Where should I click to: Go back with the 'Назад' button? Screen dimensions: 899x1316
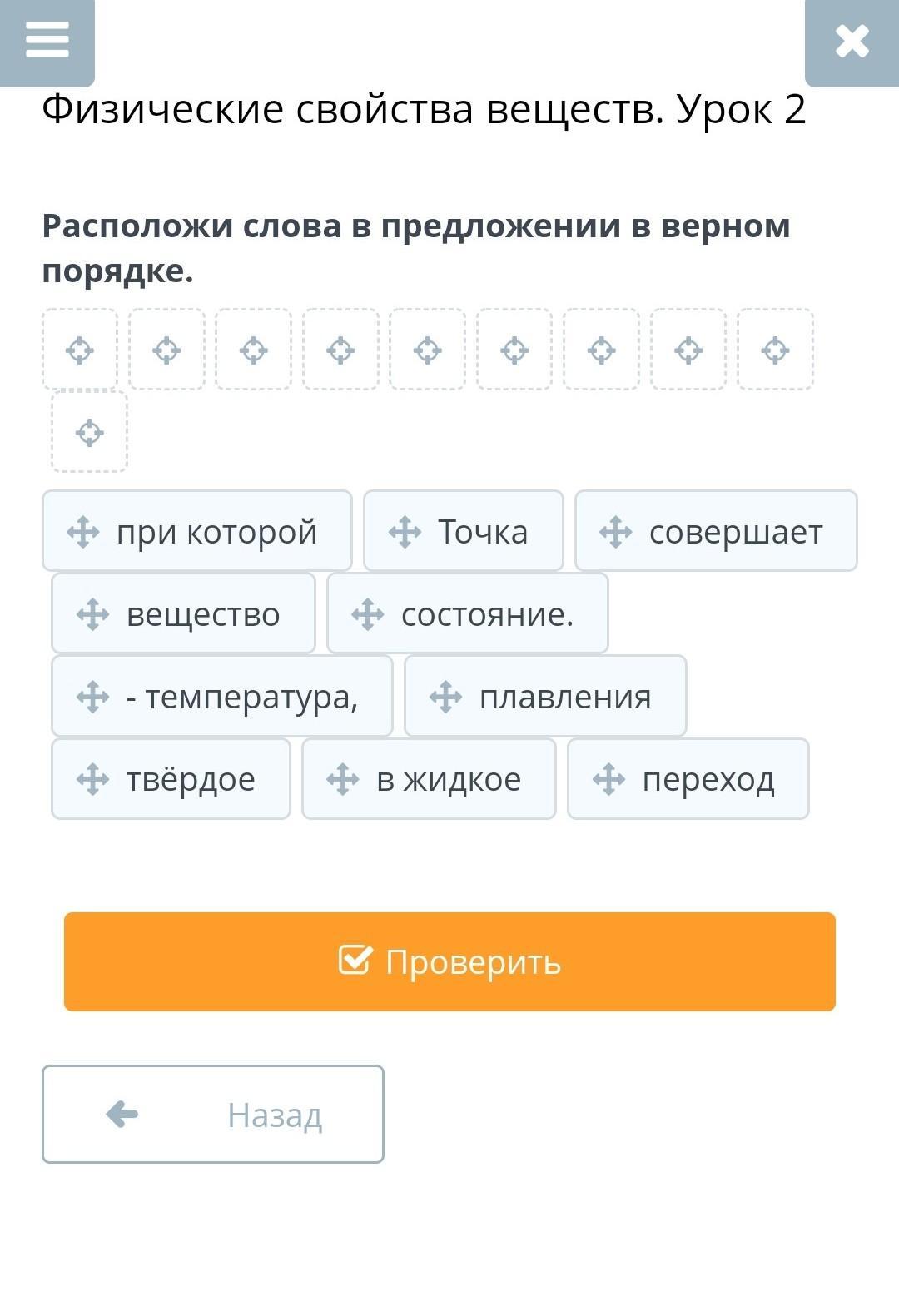213,1114
